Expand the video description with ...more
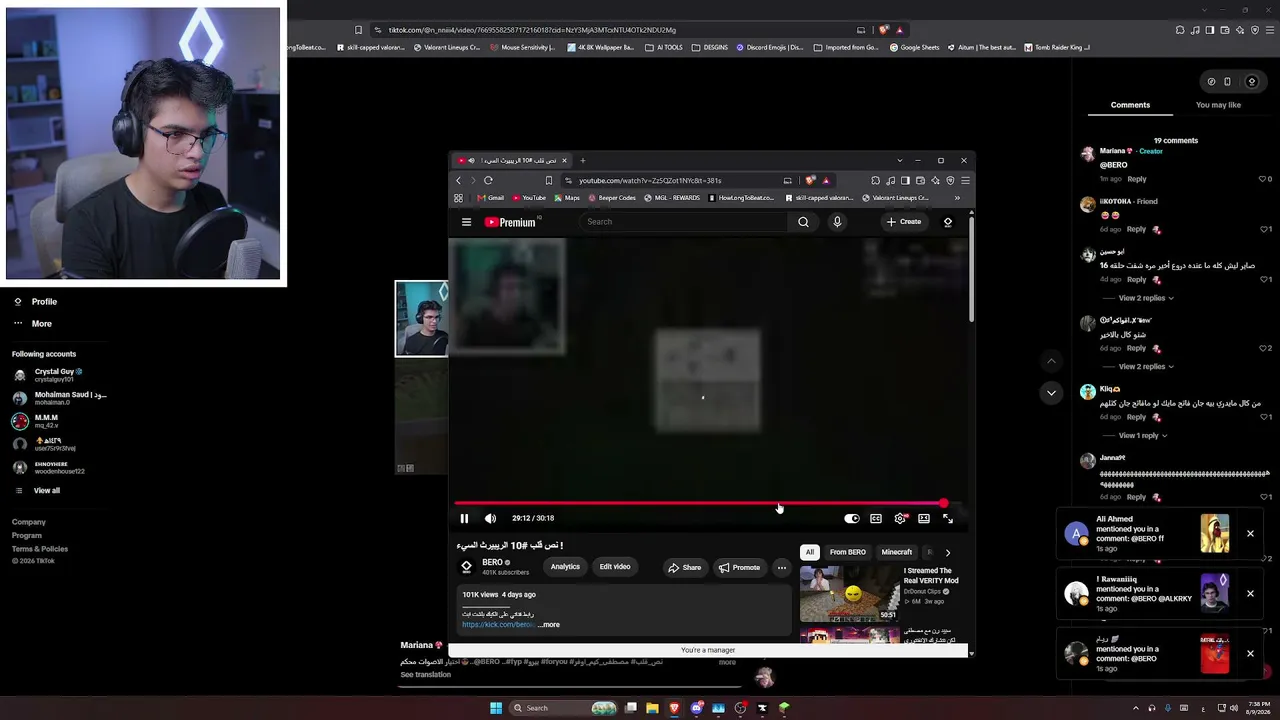The height and width of the screenshot is (720, 1280). click(x=549, y=625)
